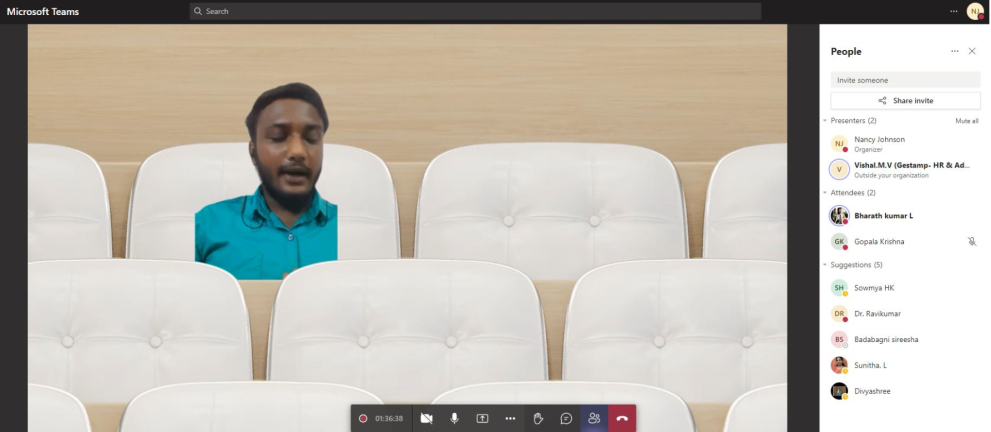Hide the participants panel via toolbar

(x=594, y=418)
